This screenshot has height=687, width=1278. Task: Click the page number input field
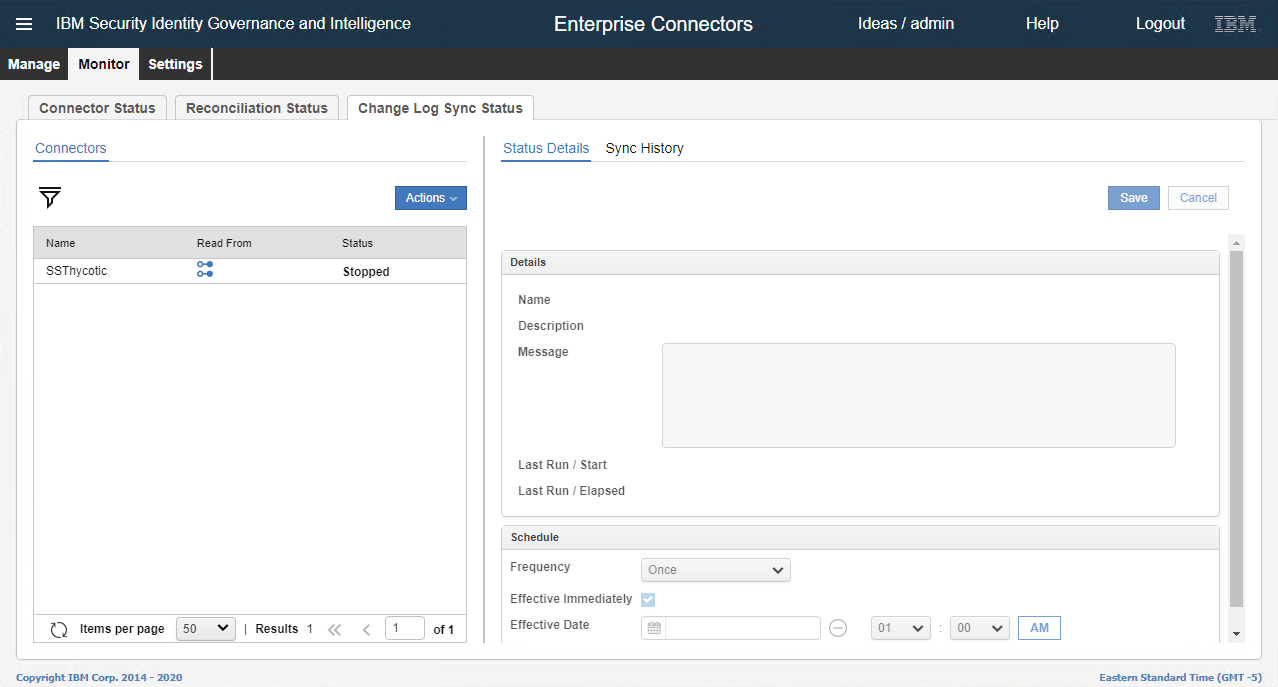point(405,628)
